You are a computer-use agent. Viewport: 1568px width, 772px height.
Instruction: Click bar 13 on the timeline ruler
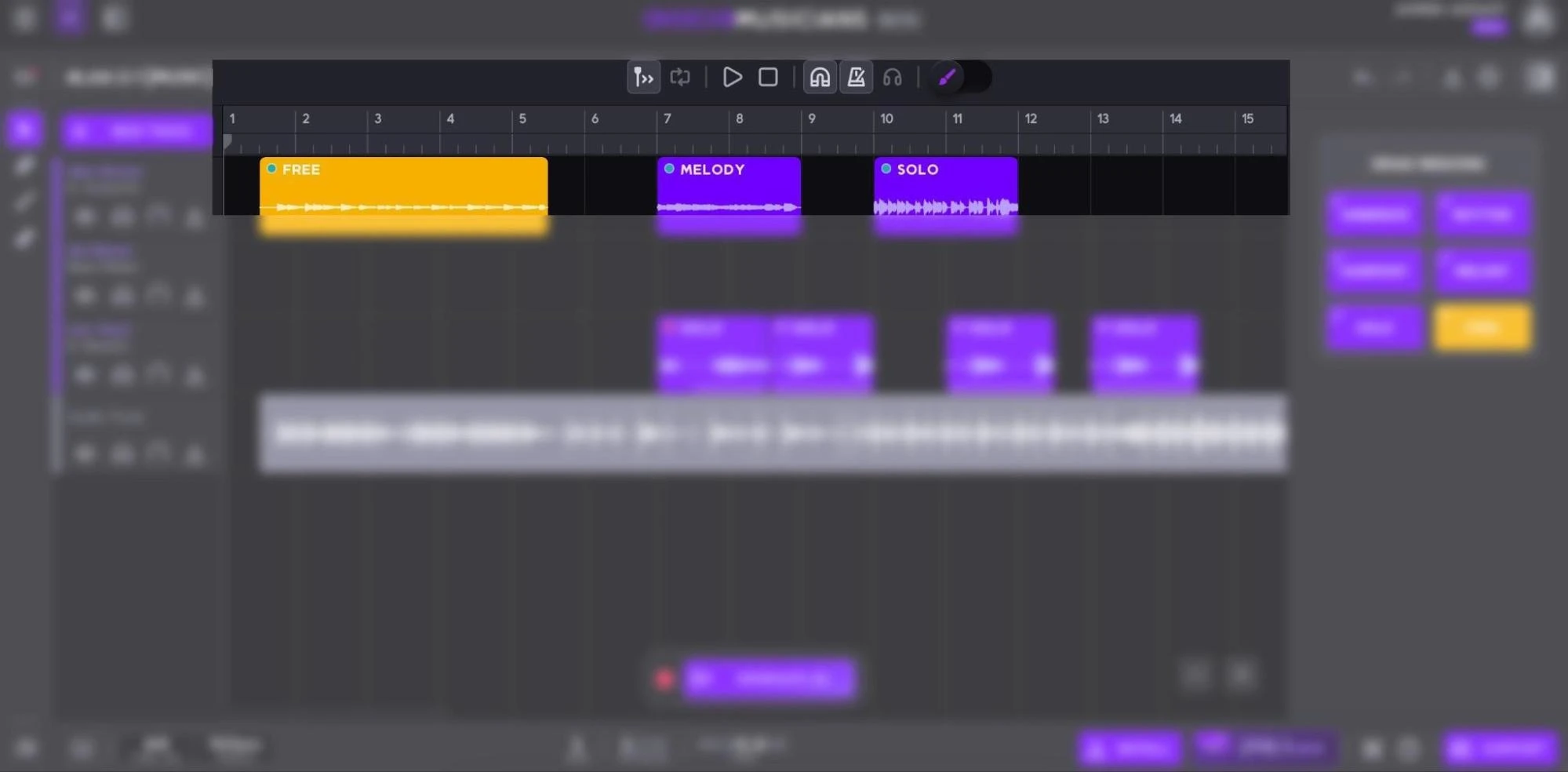[1102, 119]
